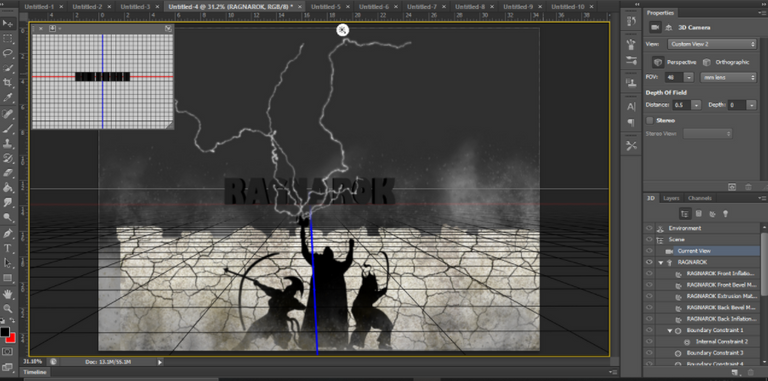Screen dimensions: 768x381
Task: Open the mm lens units dropdown
Action: click(729, 77)
